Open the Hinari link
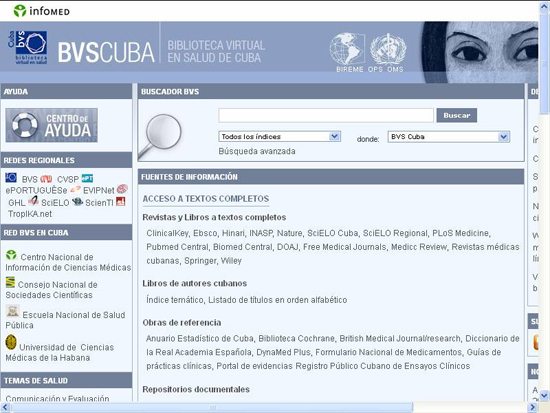Viewport: 550px width, 413px height. tap(233, 233)
